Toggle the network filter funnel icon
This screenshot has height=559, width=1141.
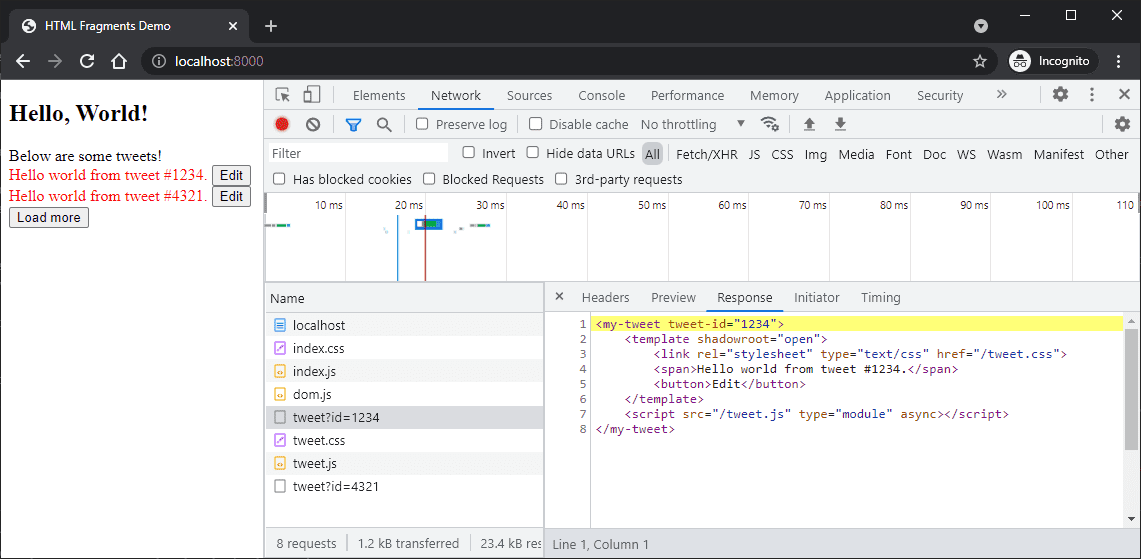point(354,124)
